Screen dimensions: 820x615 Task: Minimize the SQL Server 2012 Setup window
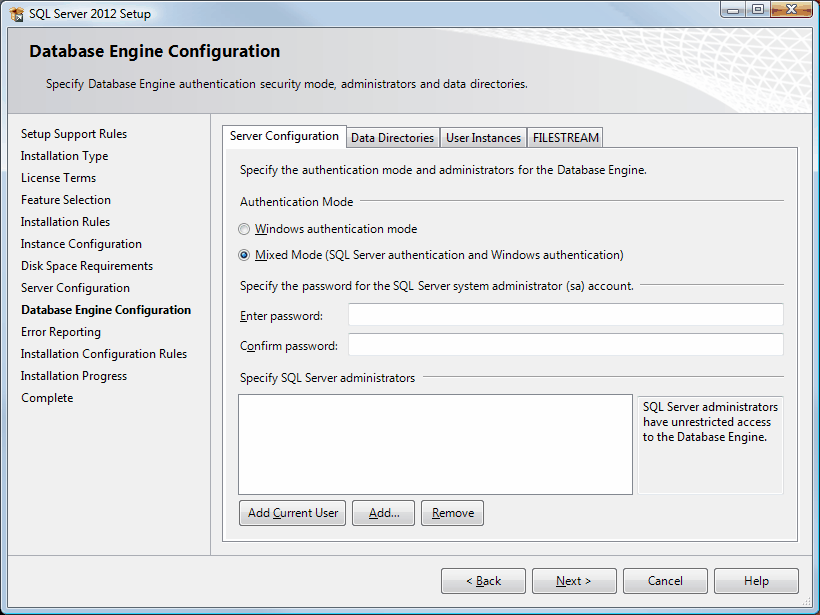point(735,10)
